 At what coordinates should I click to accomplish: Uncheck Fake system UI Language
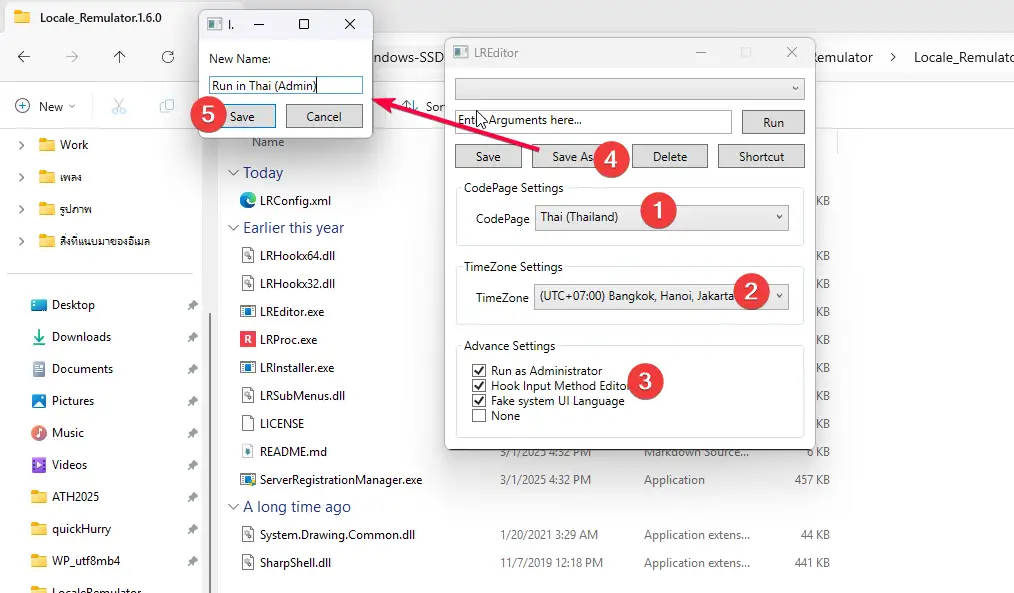click(x=479, y=401)
